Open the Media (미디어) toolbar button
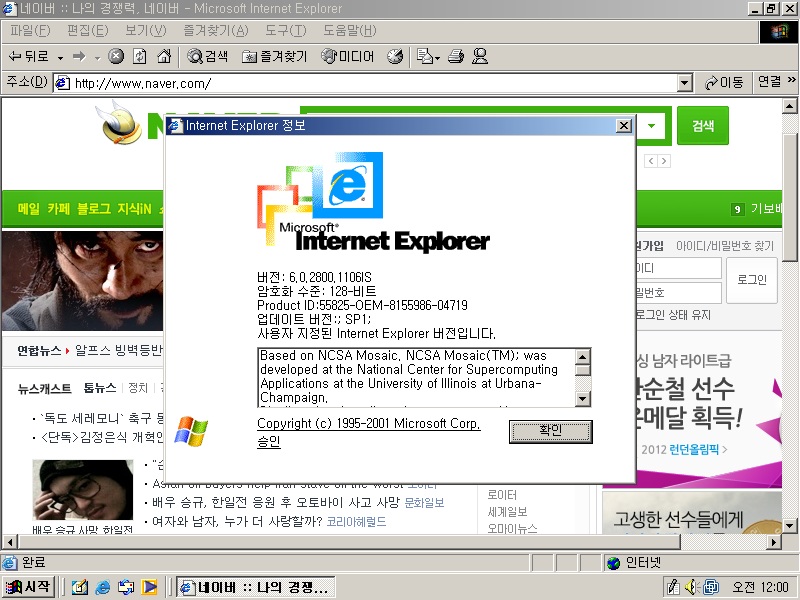Screen dimensions: 800x600 pos(348,56)
